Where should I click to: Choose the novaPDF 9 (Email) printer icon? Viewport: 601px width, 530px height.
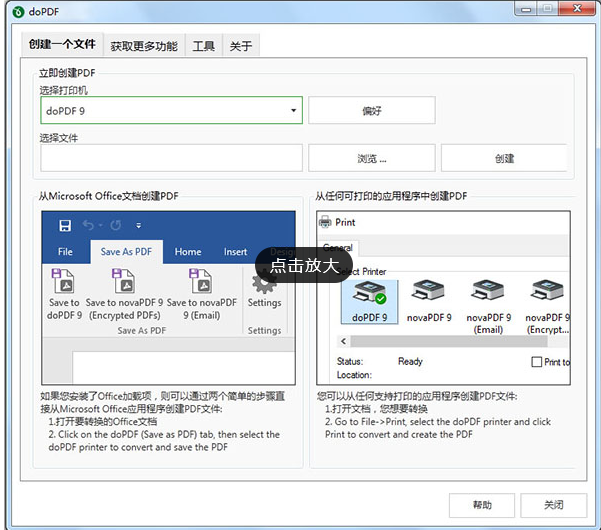pyautogui.click(x=488, y=295)
